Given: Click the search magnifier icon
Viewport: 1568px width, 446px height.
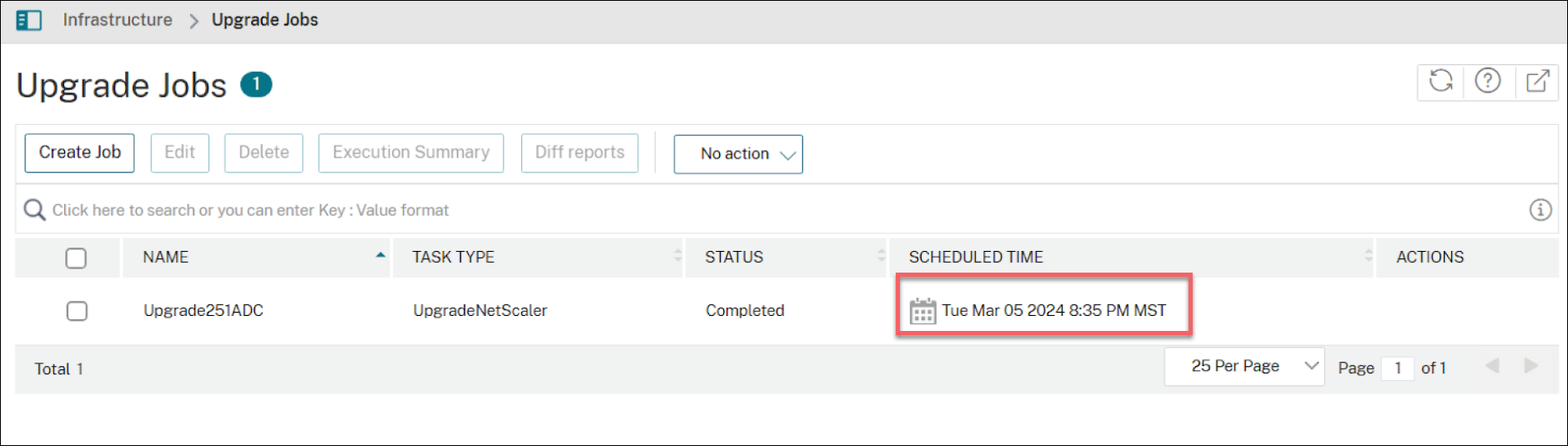Looking at the screenshot, I should [34, 210].
